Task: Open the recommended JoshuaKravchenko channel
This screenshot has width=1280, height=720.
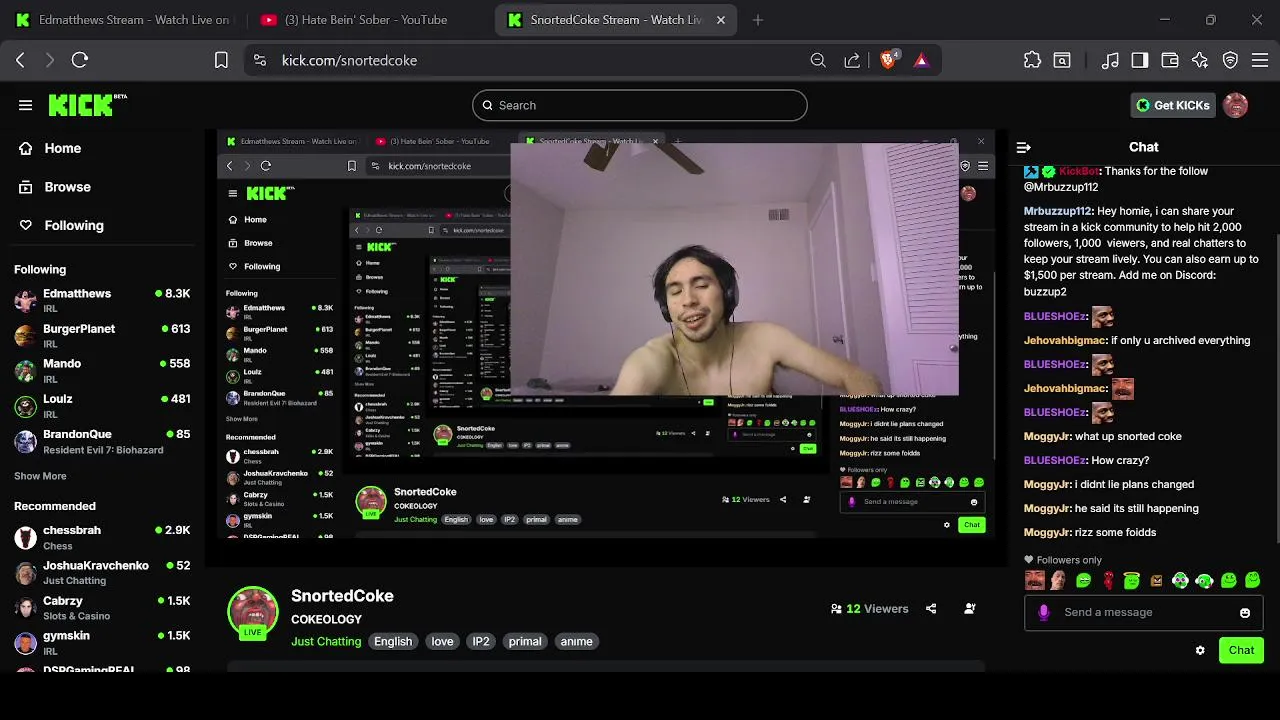Action: pyautogui.click(x=102, y=572)
